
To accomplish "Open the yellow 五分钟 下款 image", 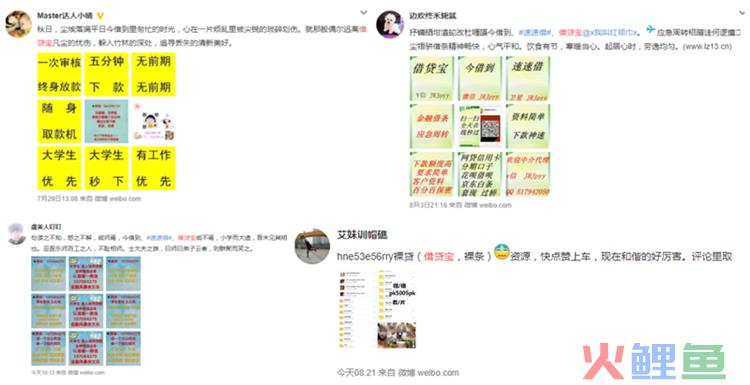I will click(106, 75).
